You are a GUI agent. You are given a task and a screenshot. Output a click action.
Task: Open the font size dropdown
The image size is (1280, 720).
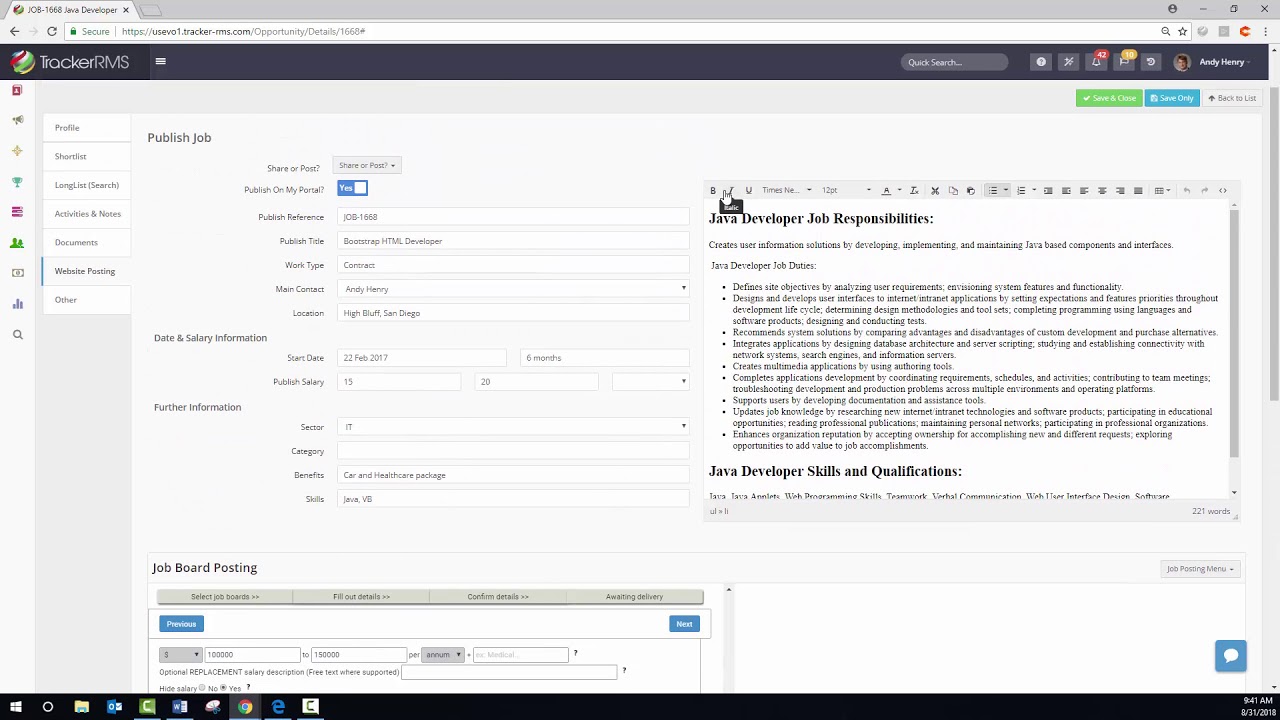click(x=846, y=190)
